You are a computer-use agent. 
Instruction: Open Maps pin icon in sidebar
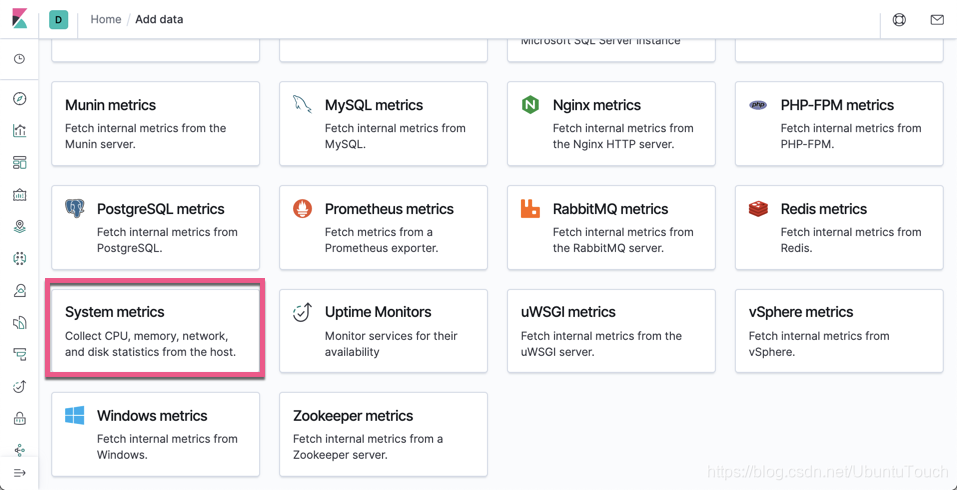pyautogui.click(x=19, y=227)
